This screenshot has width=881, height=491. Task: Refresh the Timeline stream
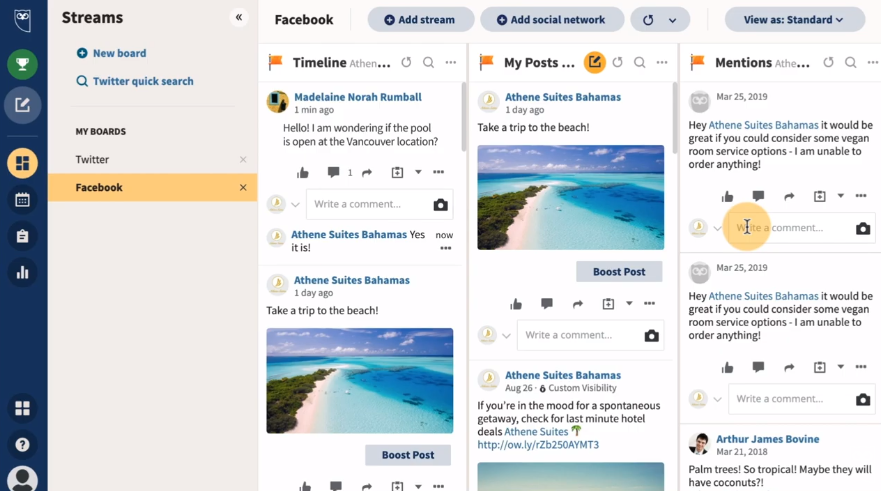pyautogui.click(x=406, y=62)
